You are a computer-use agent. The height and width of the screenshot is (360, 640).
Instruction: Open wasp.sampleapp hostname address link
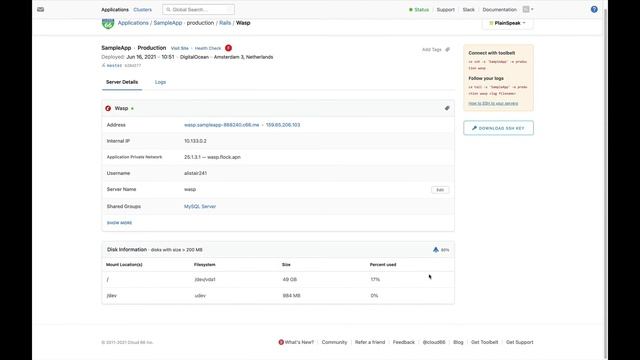[x=222, y=125]
